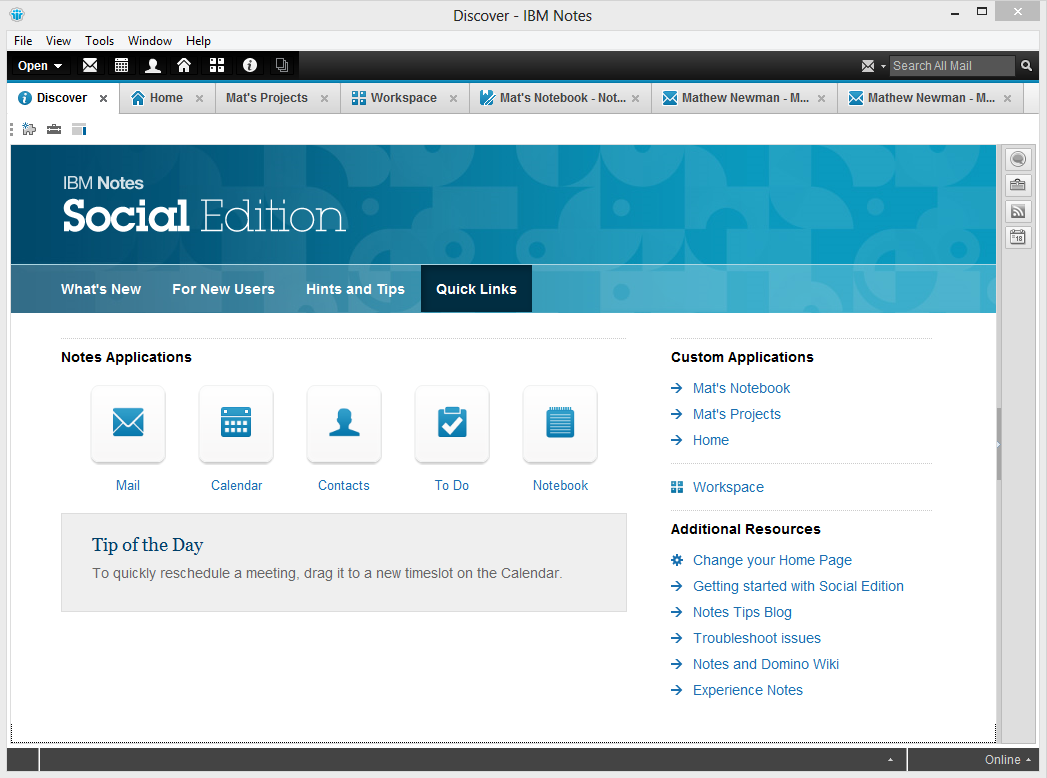Expand the Open dropdown menu

[40, 66]
